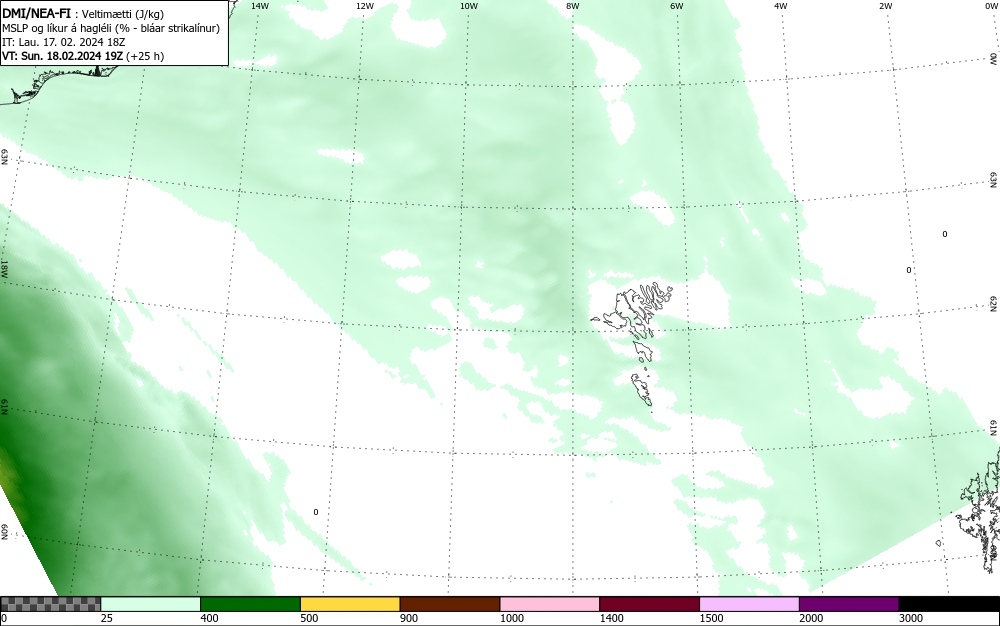
Task: Select the '60N' label on left edge
Action: (x=4, y=532)
